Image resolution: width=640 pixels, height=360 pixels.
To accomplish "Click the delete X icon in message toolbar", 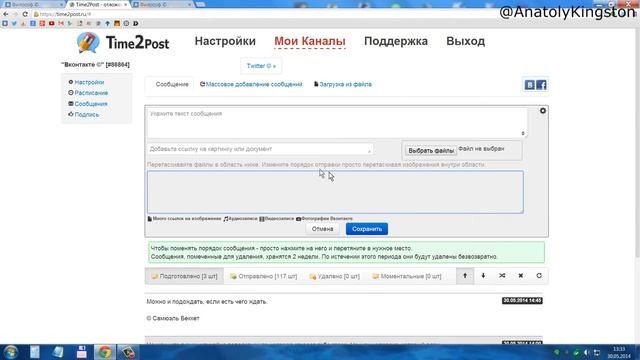I will point(521,276).
